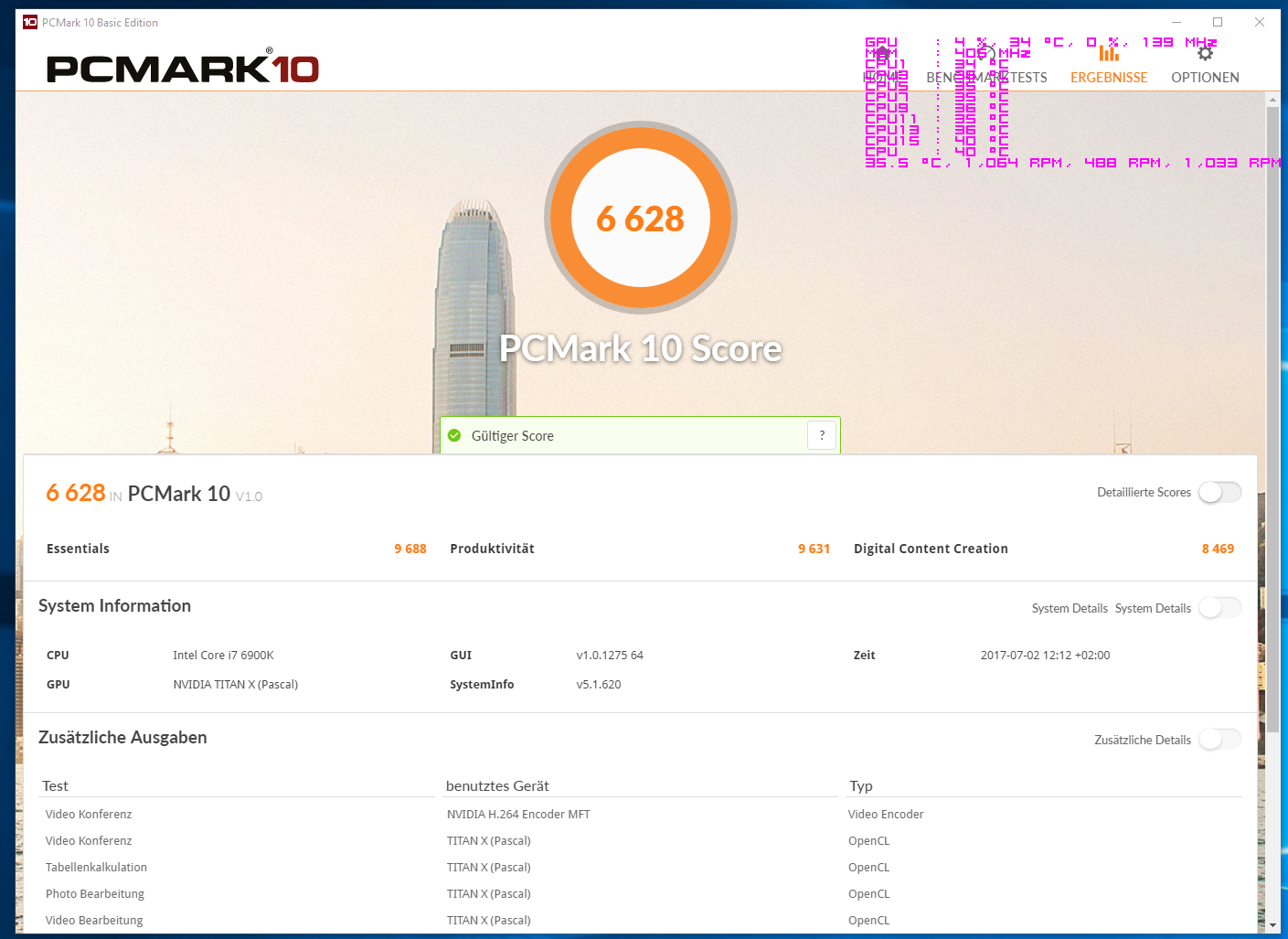Click the 9 631 Produktivität value
The width and height of the screenshot is (1288, 939).
pos(814,549)
